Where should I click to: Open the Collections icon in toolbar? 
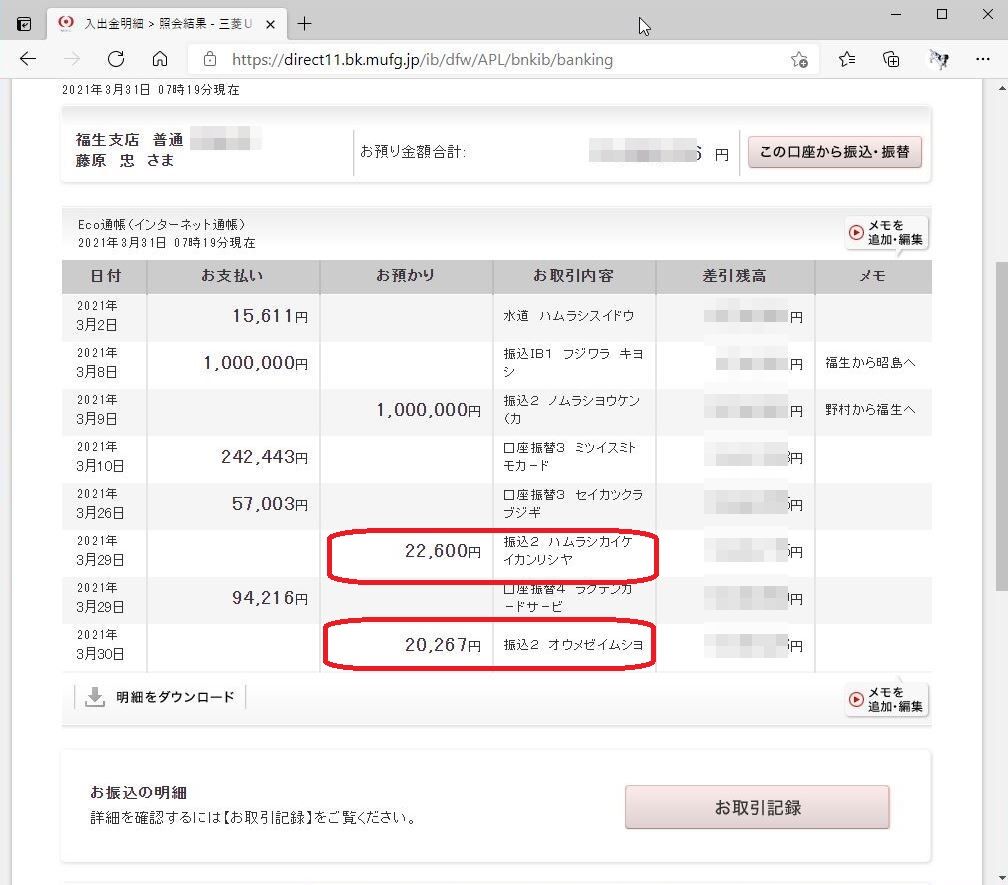[x=891, y=60]
